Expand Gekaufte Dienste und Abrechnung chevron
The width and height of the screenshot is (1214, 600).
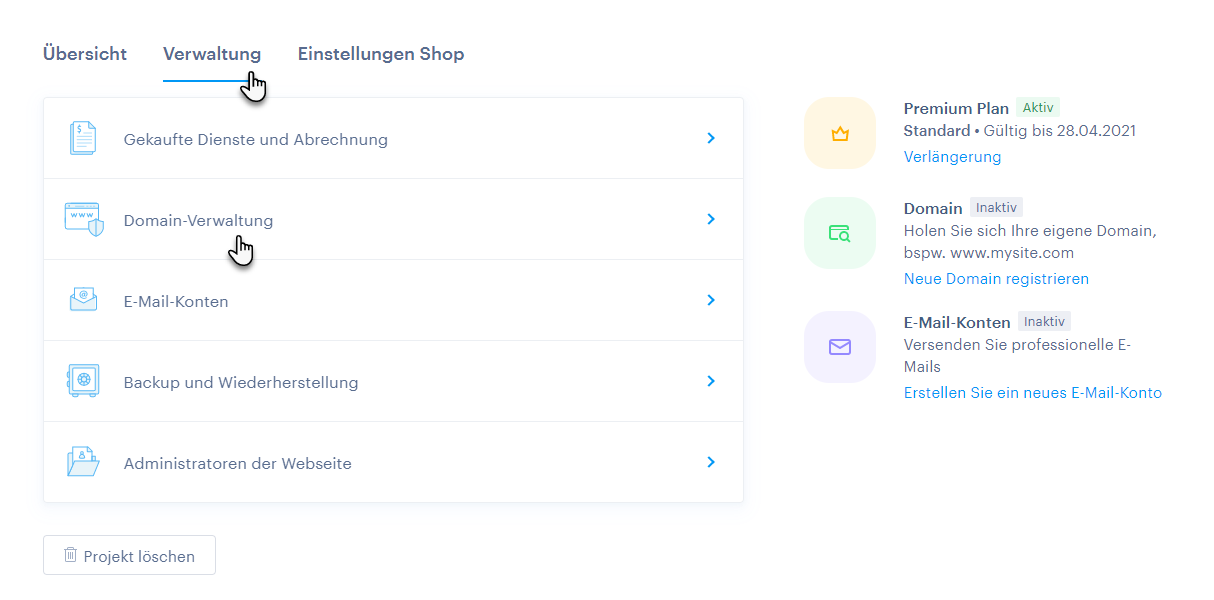pyautogui.click(x=711, y=138)
